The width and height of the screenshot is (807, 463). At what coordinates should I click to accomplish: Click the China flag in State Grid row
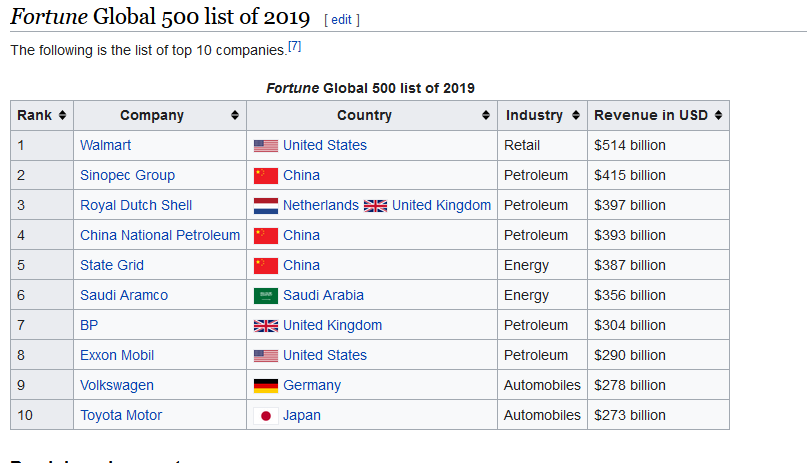tap(266, 266)
